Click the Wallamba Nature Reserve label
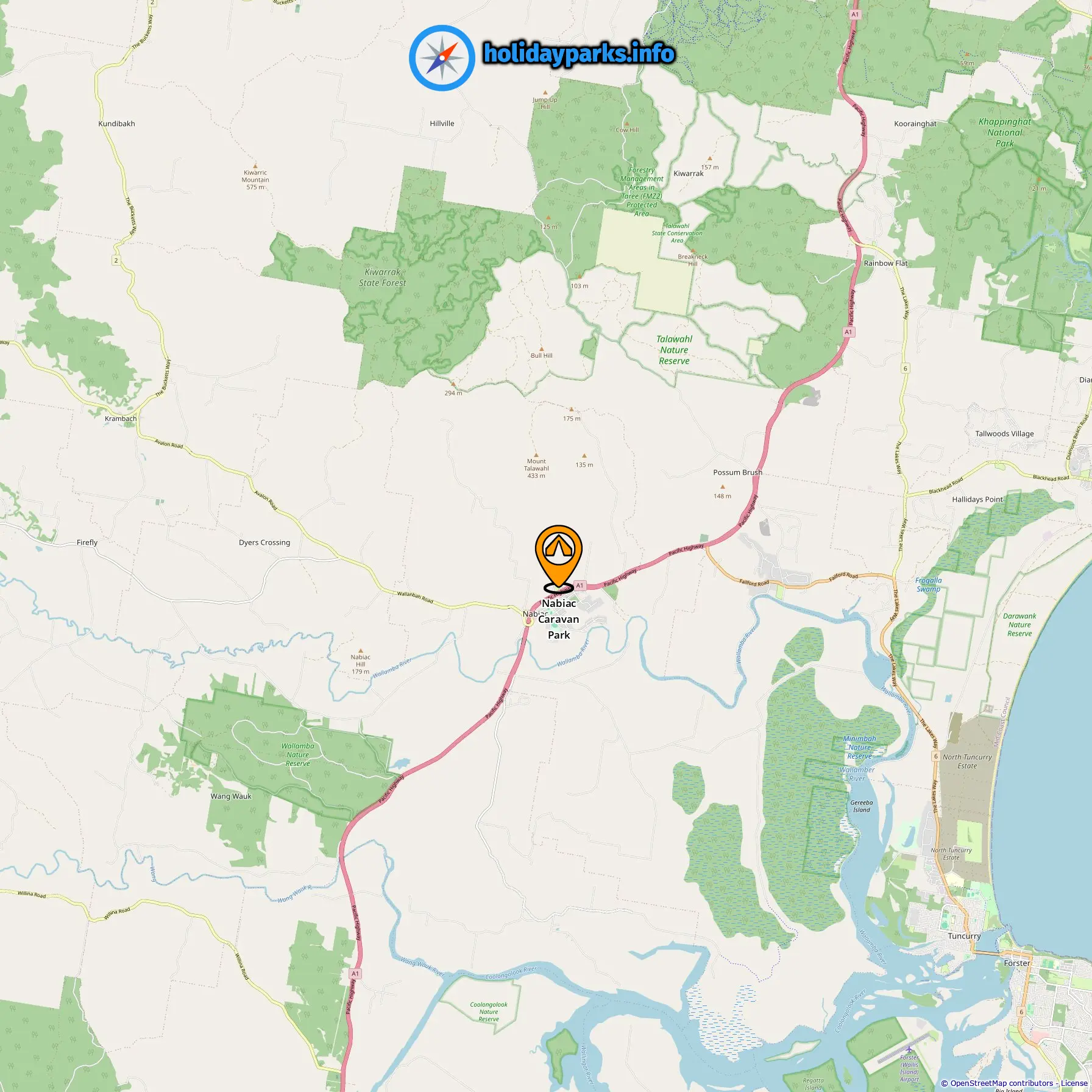Screen dimensions: 1092x1092 pyautogui.click(x=298, y=754)
